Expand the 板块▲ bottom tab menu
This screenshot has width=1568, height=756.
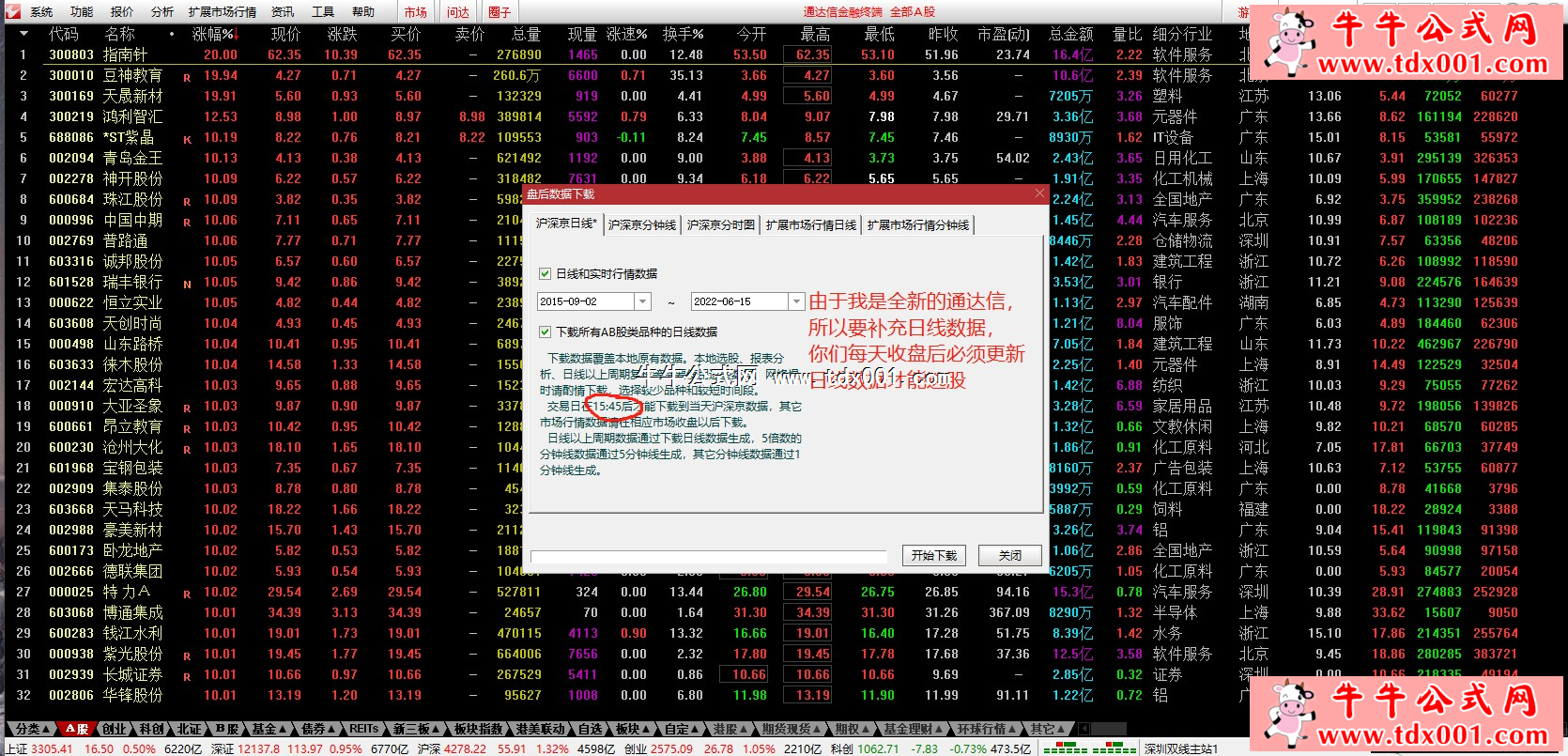pos(633,729)
